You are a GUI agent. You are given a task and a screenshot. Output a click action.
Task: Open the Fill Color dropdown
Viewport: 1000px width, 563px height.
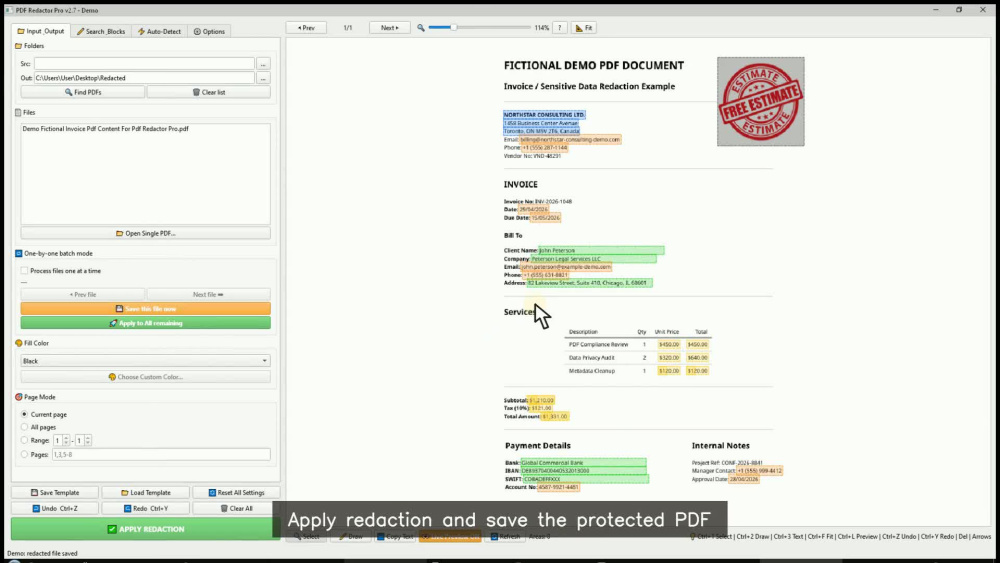click(x=145, y=361)
